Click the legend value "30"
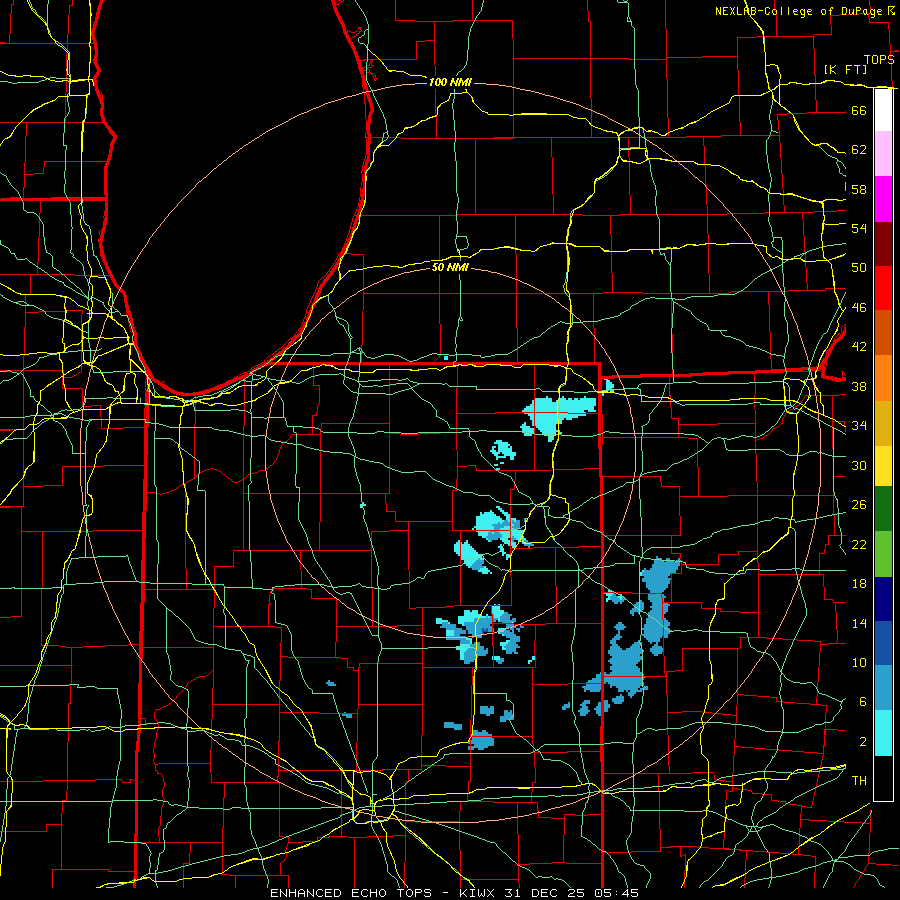This screenshot has height=900, width=900. click(859, 465)
